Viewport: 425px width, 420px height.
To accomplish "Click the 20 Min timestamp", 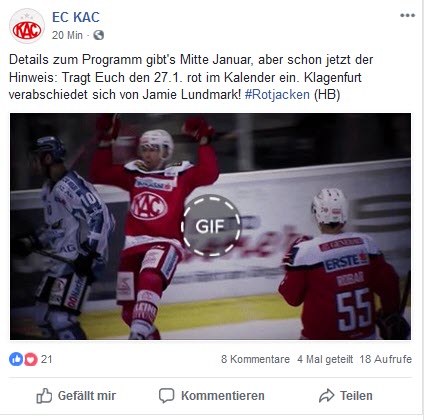I will coord(67,35).
